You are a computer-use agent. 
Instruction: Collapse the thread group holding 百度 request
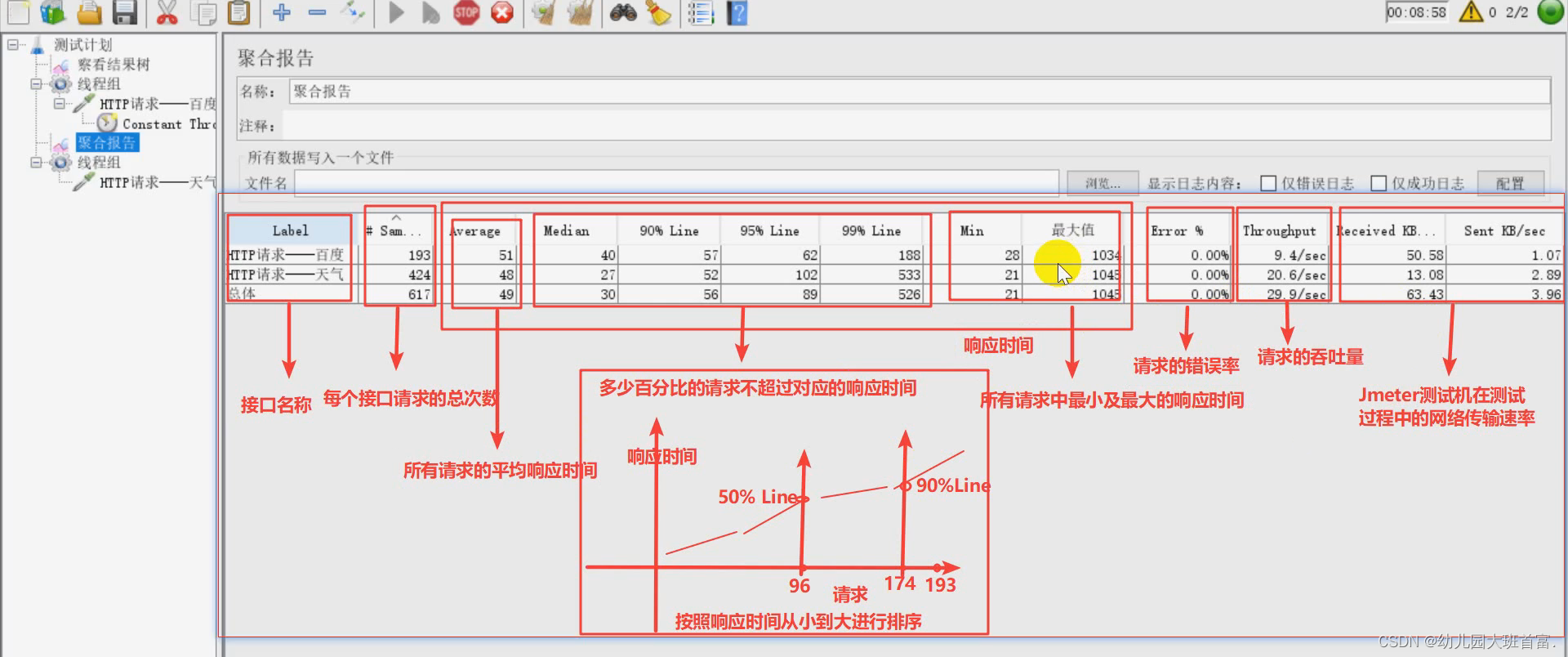pos(36,83)
